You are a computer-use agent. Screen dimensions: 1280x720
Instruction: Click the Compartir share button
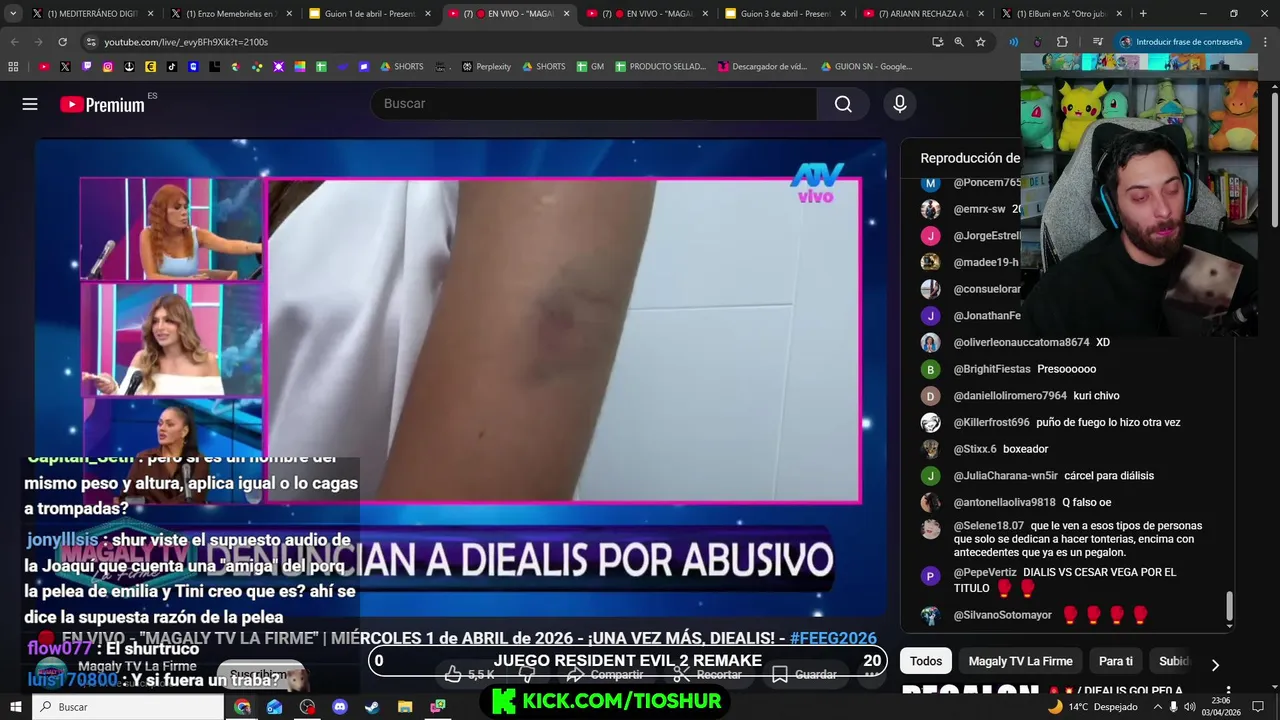coord(605,674)
